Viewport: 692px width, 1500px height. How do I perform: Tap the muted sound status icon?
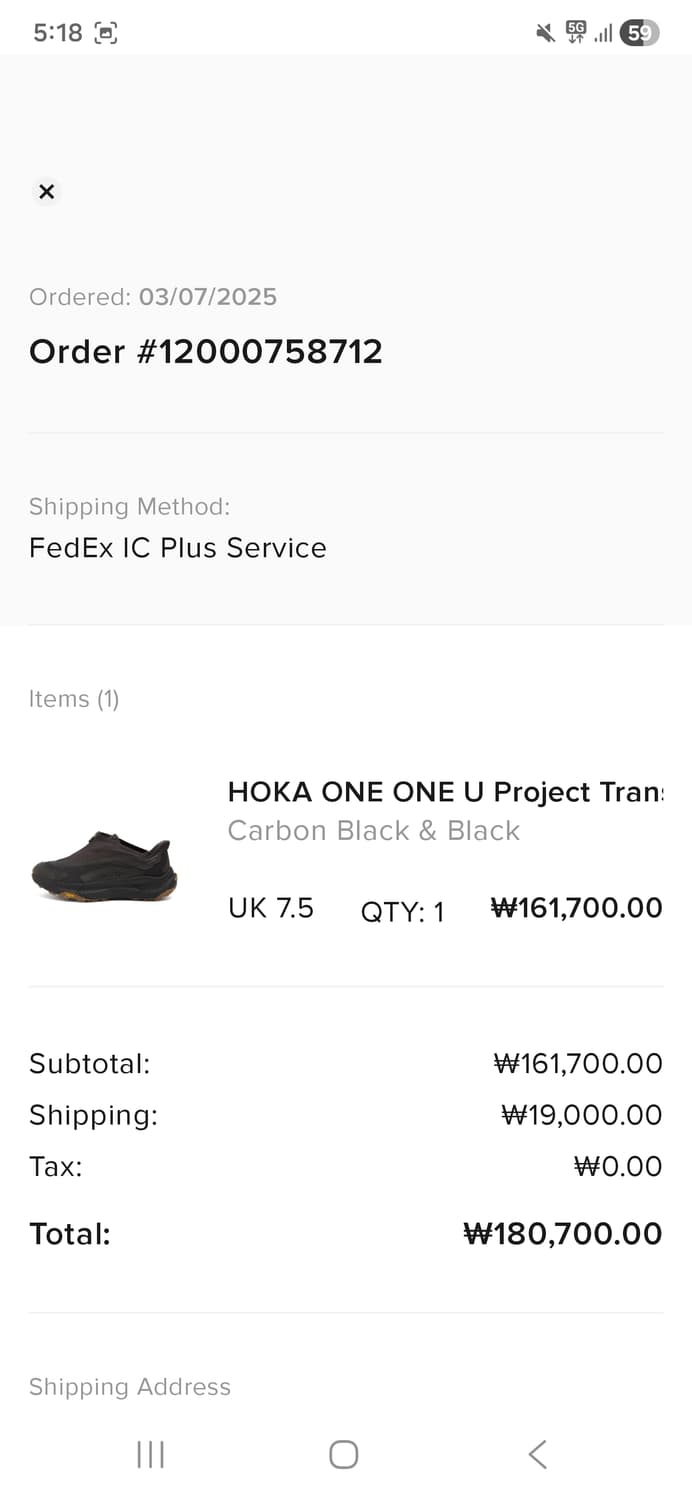[x=545, y=33]
